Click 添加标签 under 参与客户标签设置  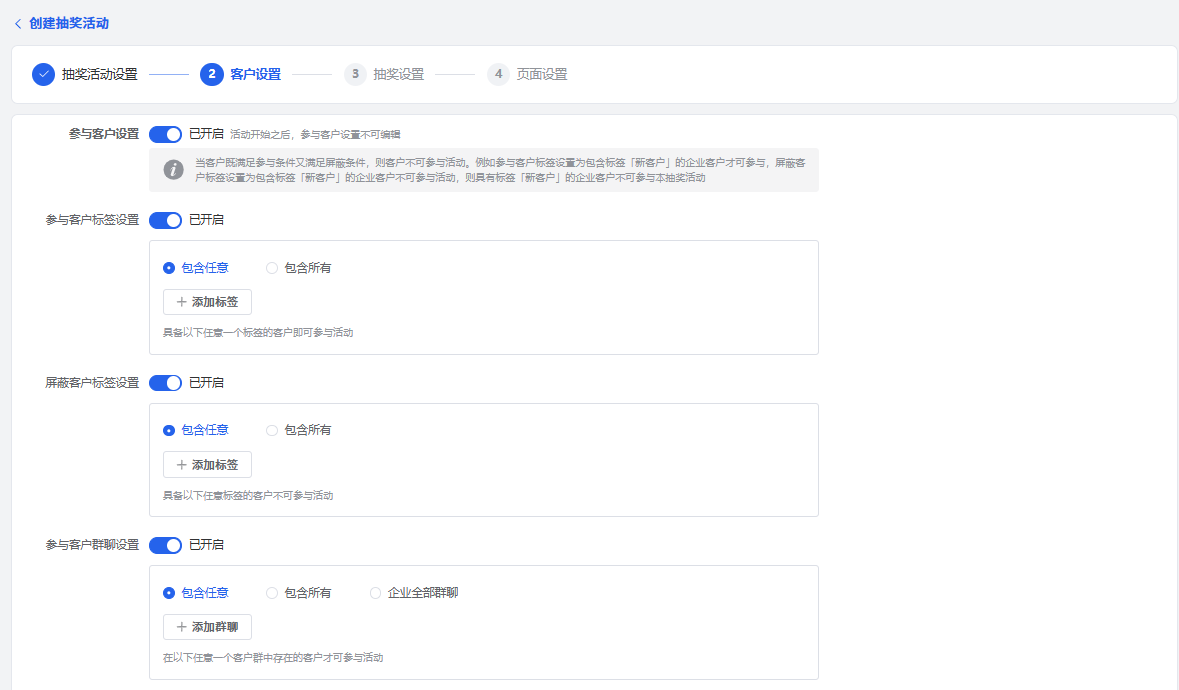[x=208, y=302]
